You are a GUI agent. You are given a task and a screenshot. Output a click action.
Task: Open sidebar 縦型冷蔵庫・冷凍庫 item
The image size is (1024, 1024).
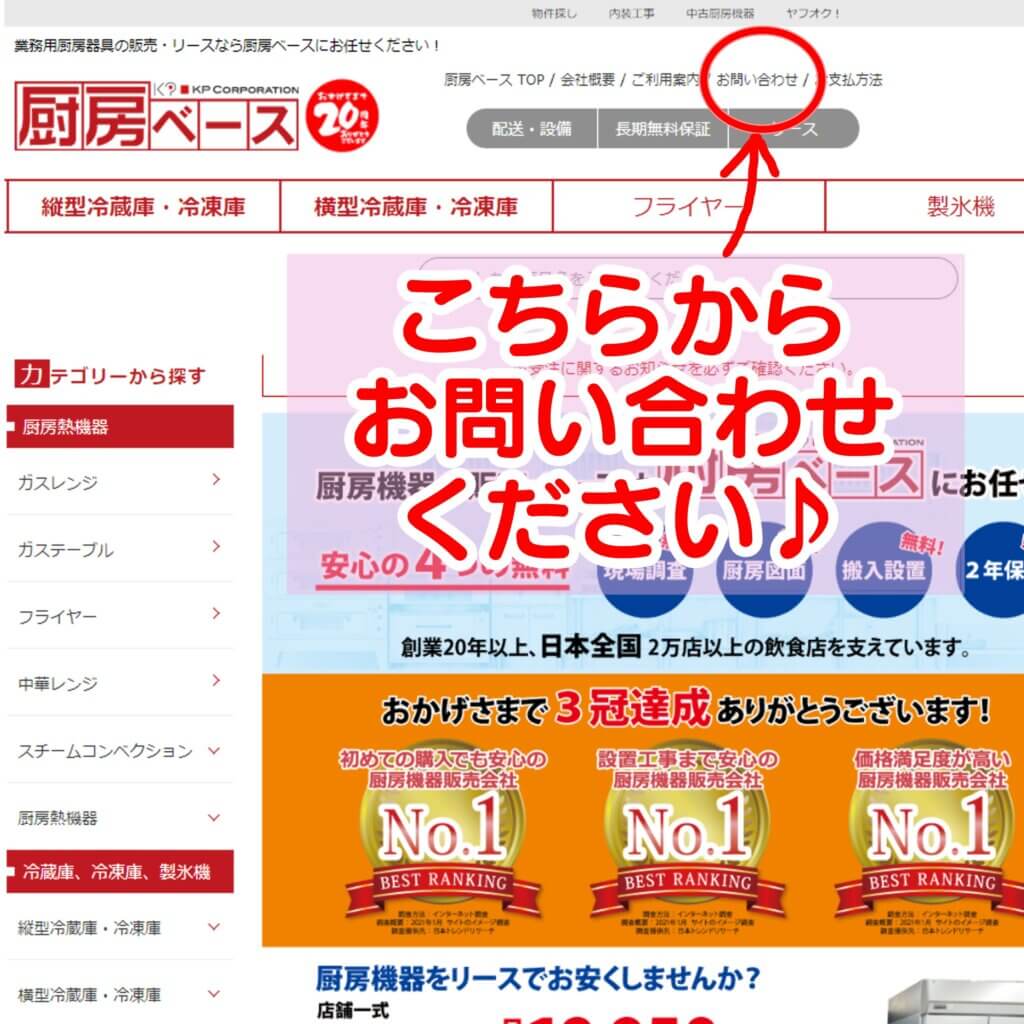(x=89, y=927)
